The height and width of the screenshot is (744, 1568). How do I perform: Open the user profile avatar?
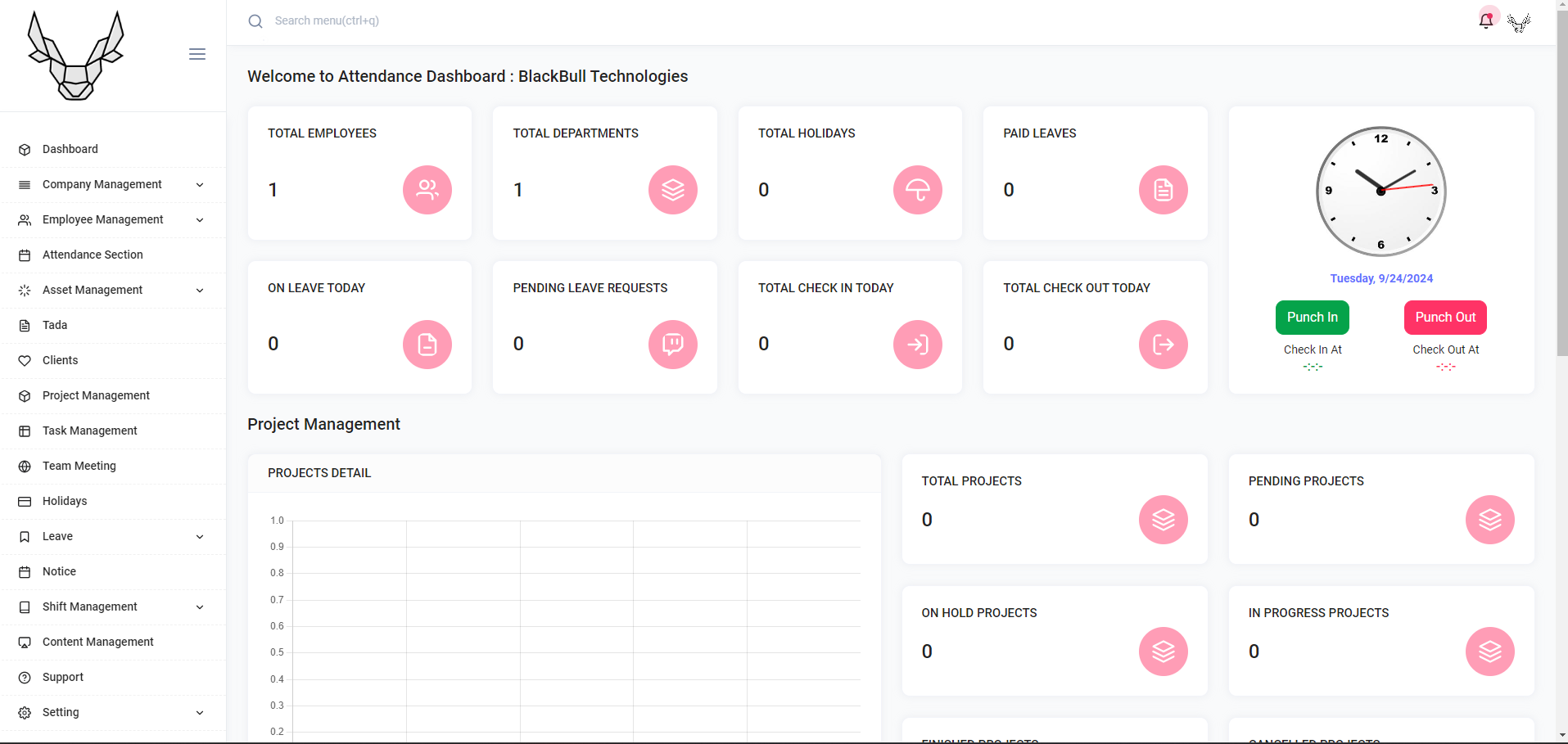1519,22
